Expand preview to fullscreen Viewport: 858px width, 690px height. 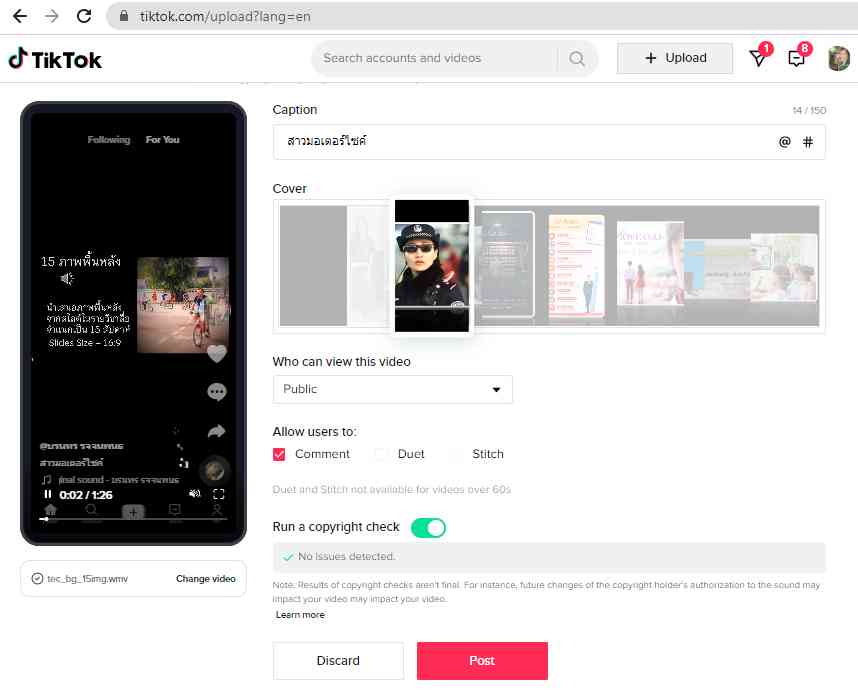pos(219,494)
